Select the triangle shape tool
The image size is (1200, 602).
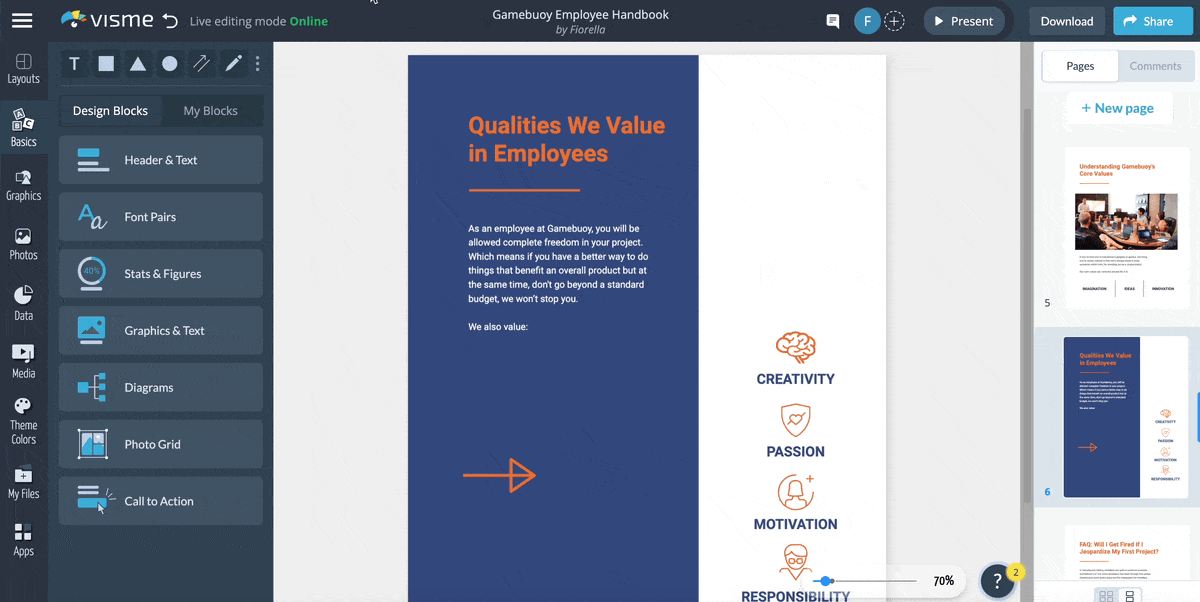[138, 63]
